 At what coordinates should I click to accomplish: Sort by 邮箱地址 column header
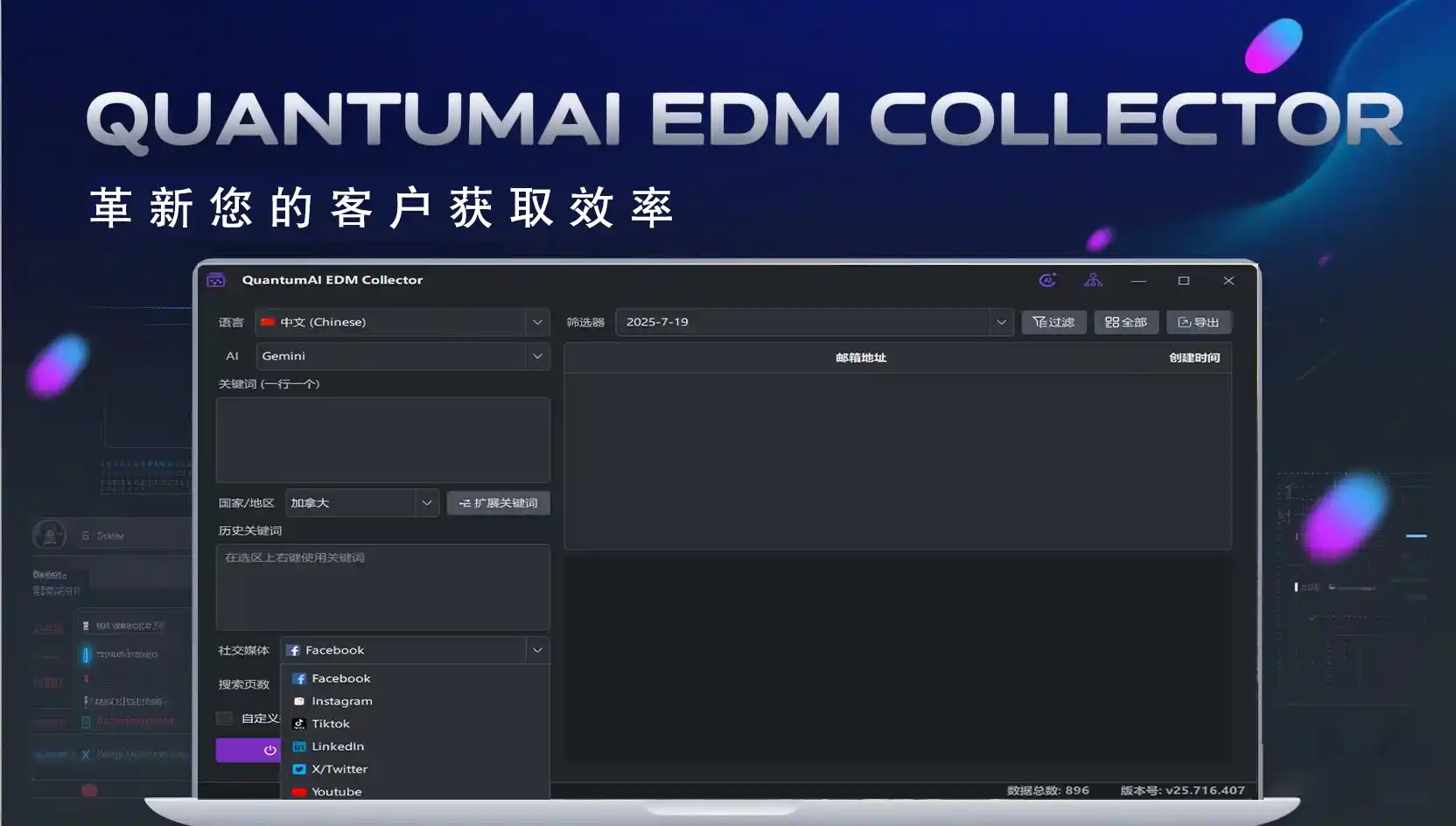pyautogui.click(x=861, y=358)
